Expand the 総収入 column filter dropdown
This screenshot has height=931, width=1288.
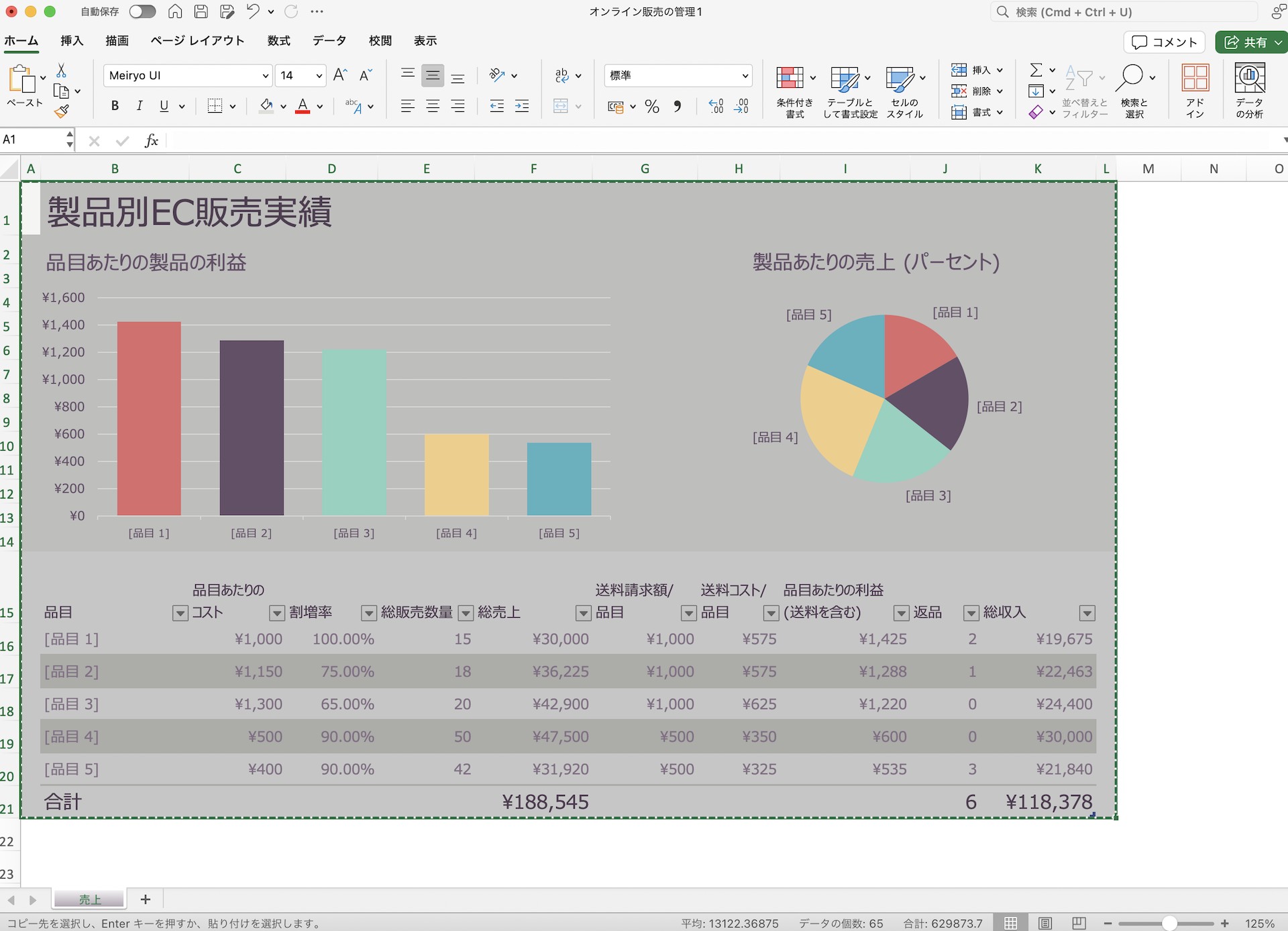1087,613
